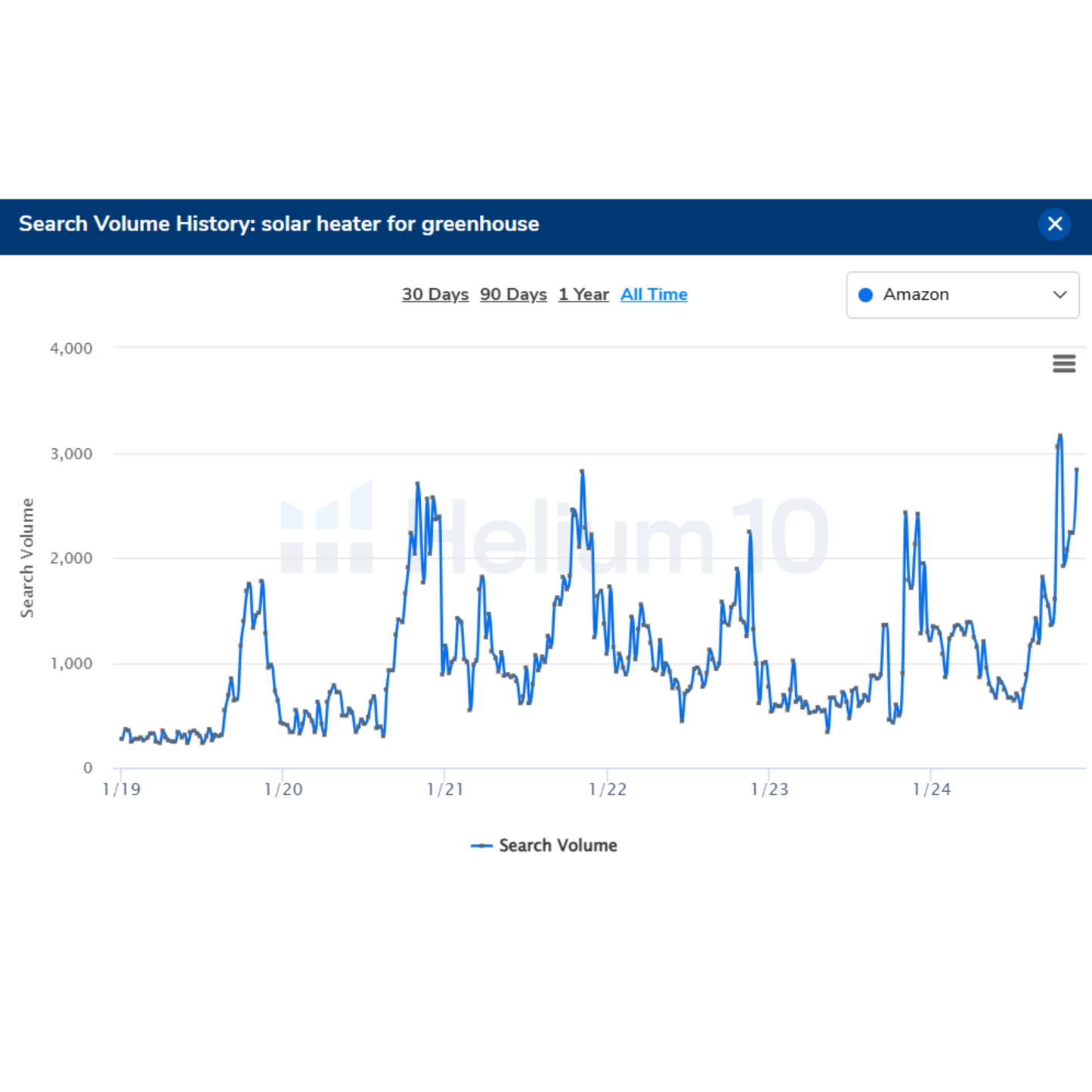Image resolution: width=1092 pixels, height=1092 pixels.
Task: Select the 90 Days range
Action: pyautogui.click(x=513, y=295)
